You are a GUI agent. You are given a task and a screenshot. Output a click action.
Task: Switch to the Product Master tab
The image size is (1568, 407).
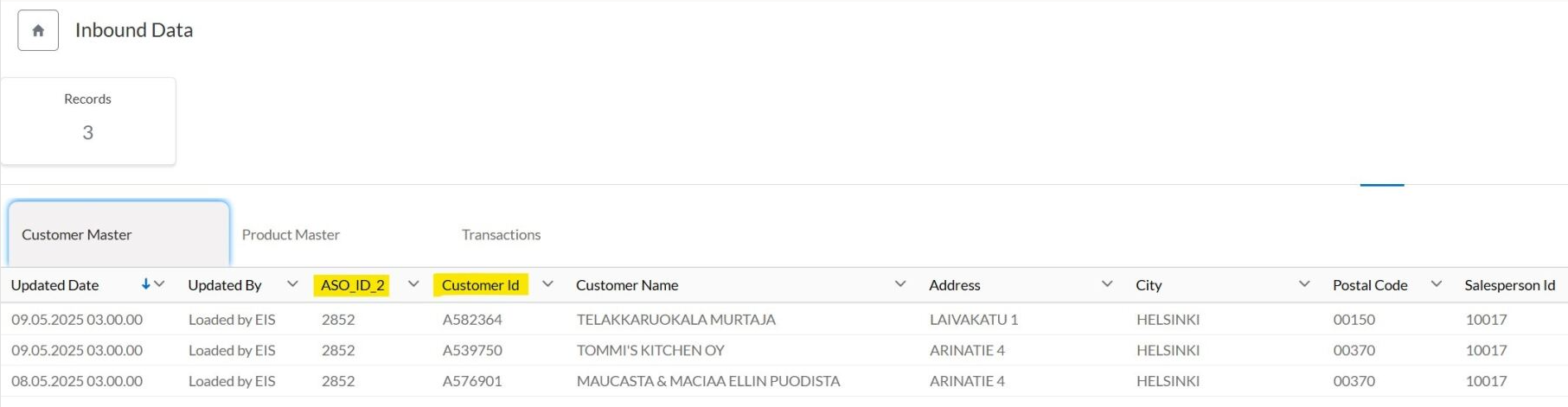(x=291, y=235)
